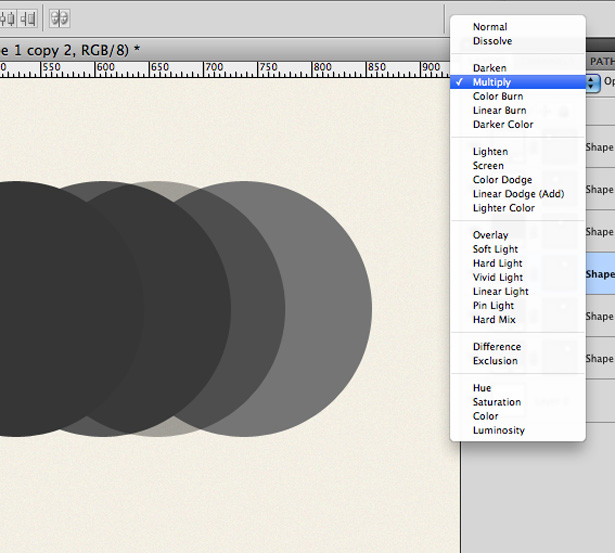Select Linear Dodge (Add) mode
Image resolution: width=615 pixels, height=553 pixels.
pyautogui.click(x=518, y=194)
